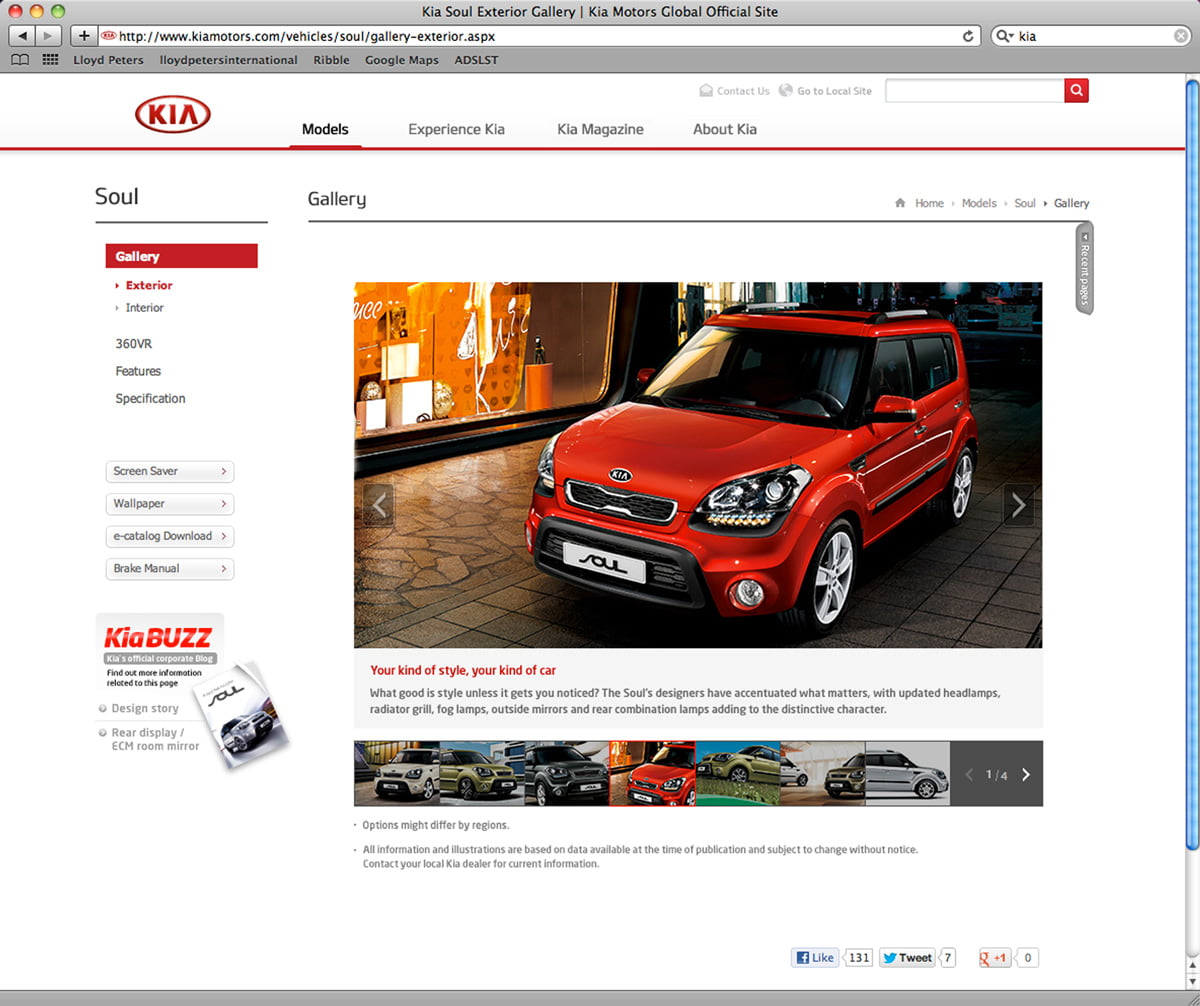The width and height of the screenshot is (1200, 1006).
Task: Click the Facebook Like button
Action: point(815,958)
